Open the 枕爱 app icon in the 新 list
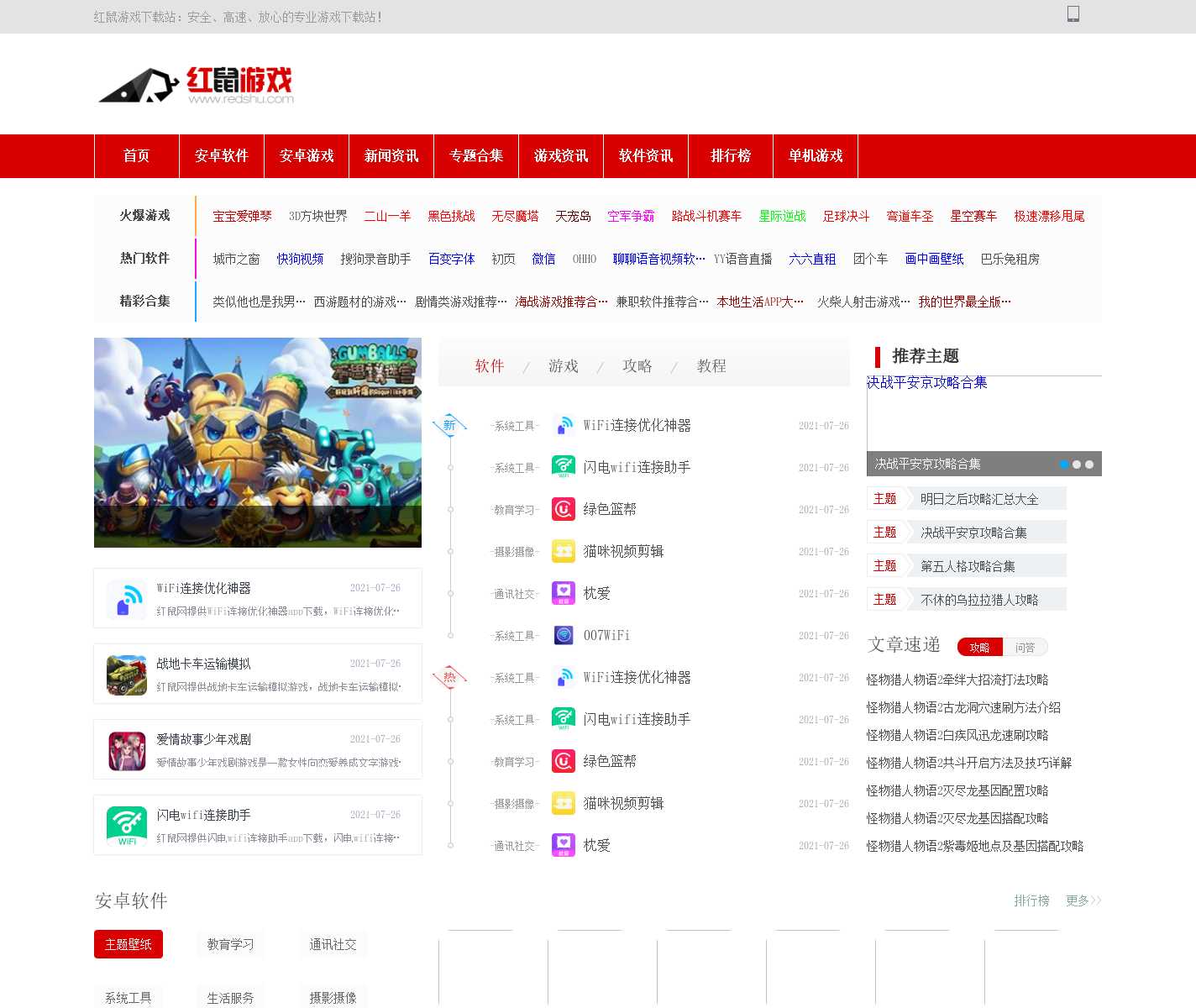 tap(564, 594)
